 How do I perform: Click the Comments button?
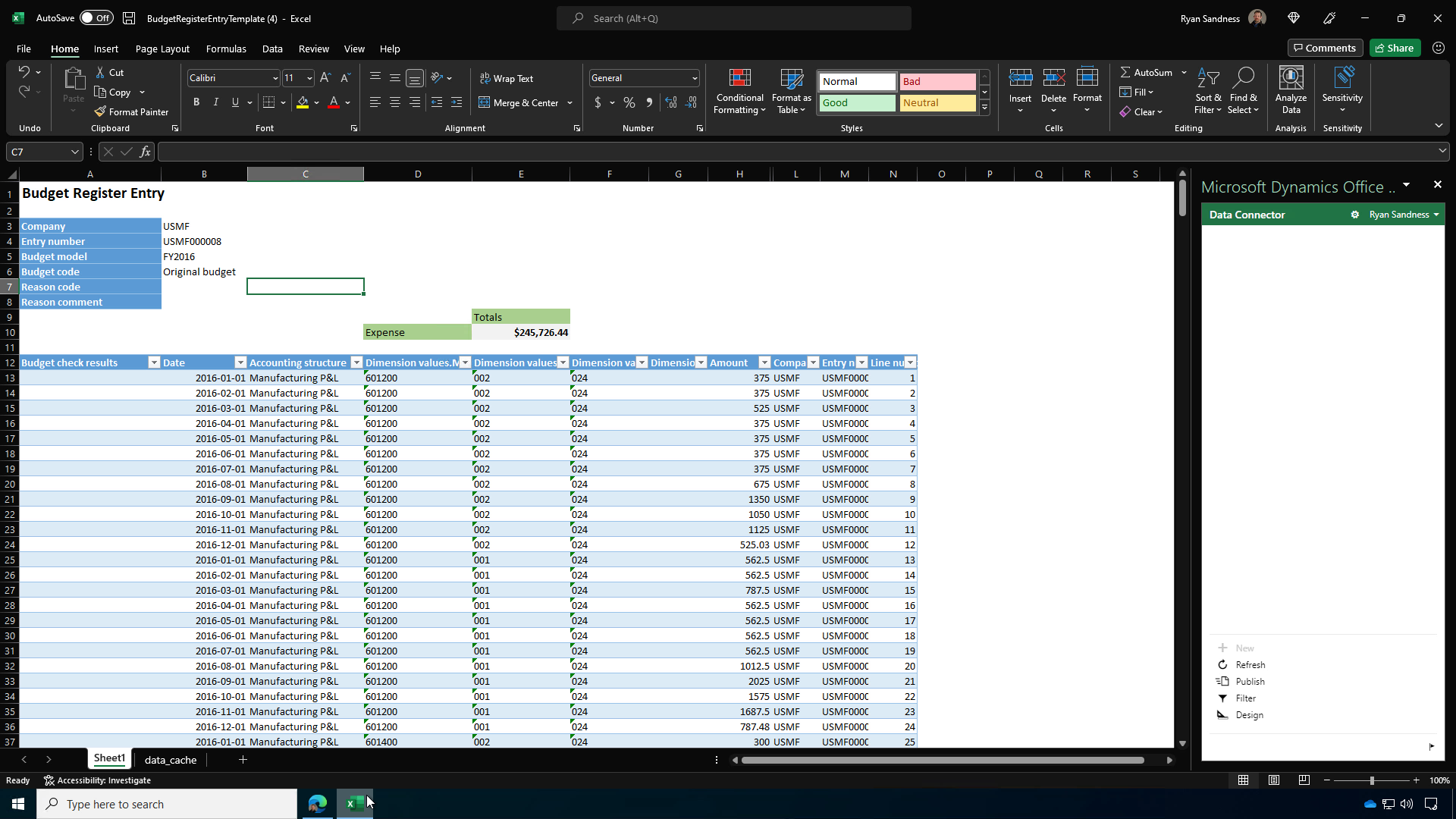tap(1325, 48)
